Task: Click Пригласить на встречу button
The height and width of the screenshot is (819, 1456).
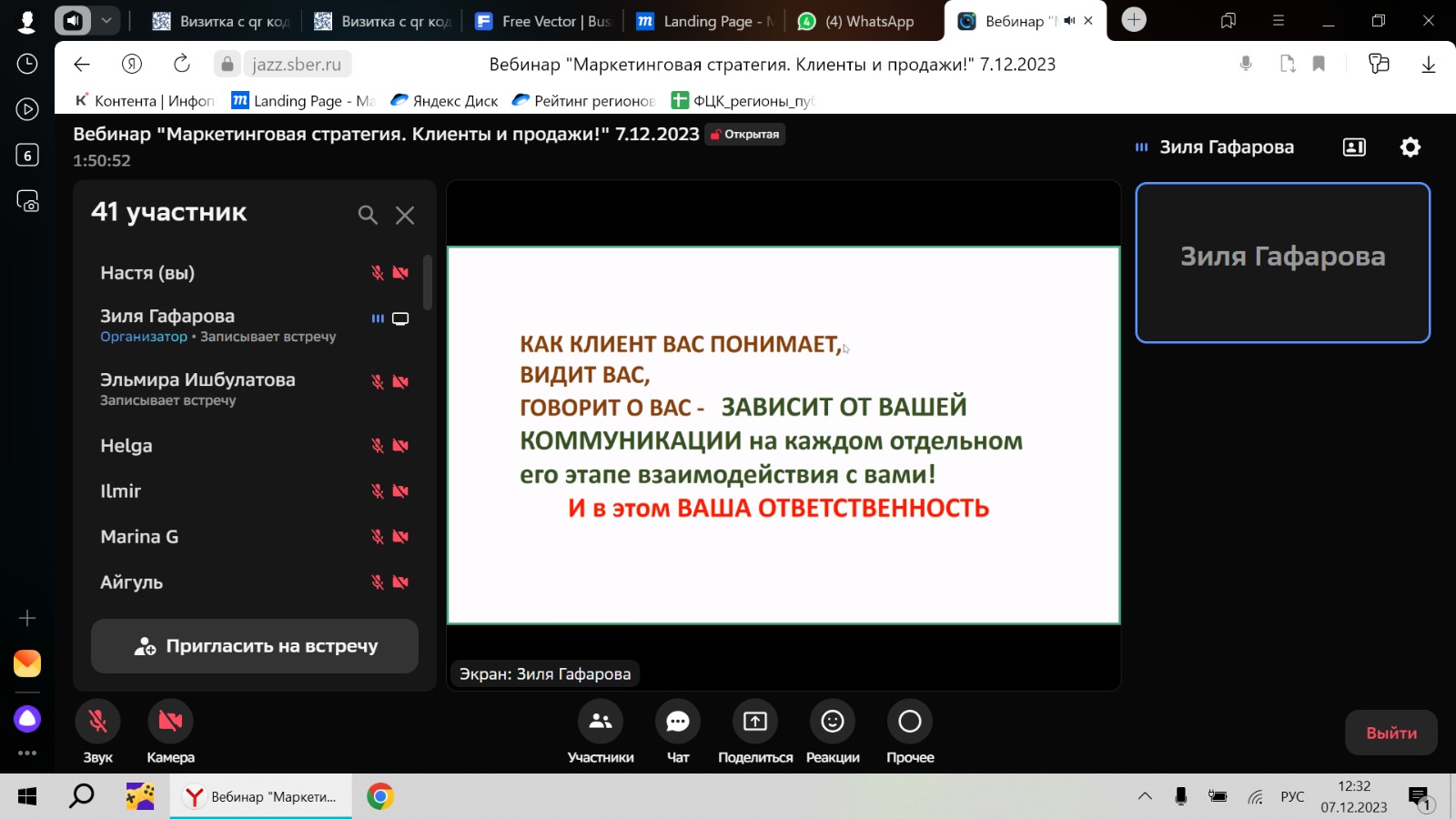Action: [x=255, y=646]
